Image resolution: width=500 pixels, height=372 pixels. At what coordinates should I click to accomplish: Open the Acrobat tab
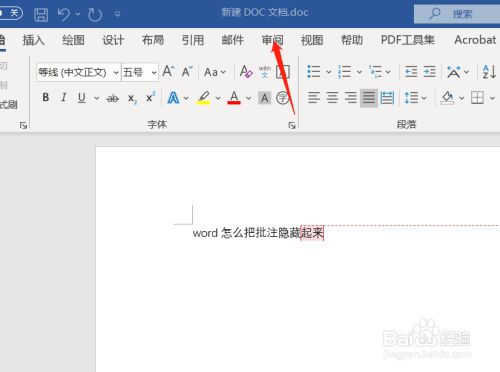475,40
